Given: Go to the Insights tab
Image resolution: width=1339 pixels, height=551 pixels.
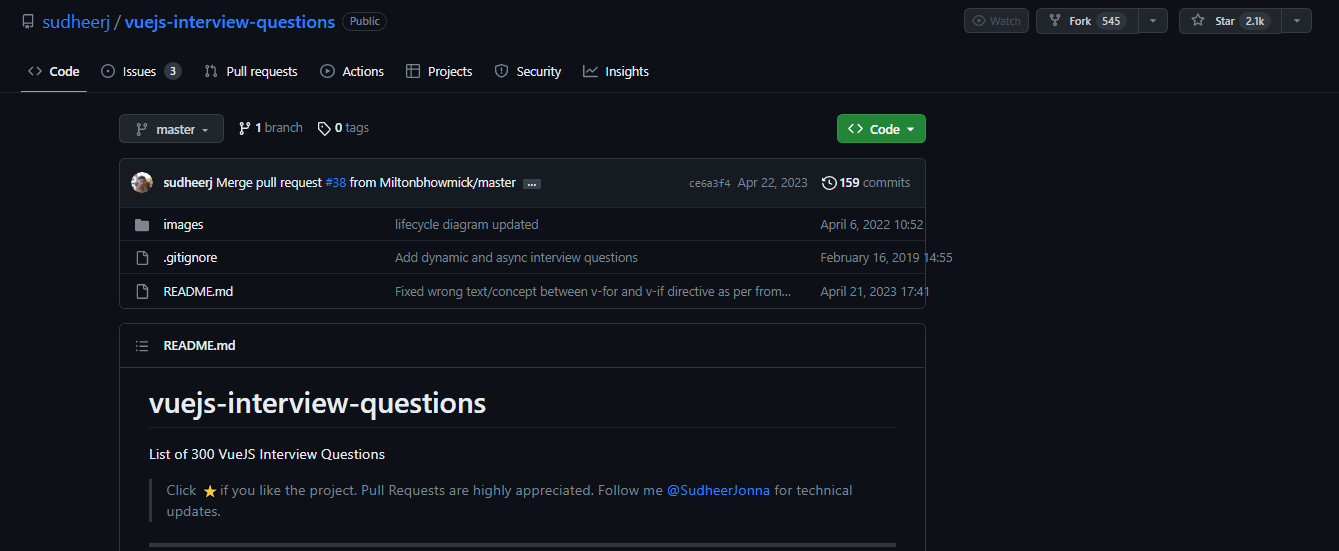Looking at the screenshot, I should 616,71.
